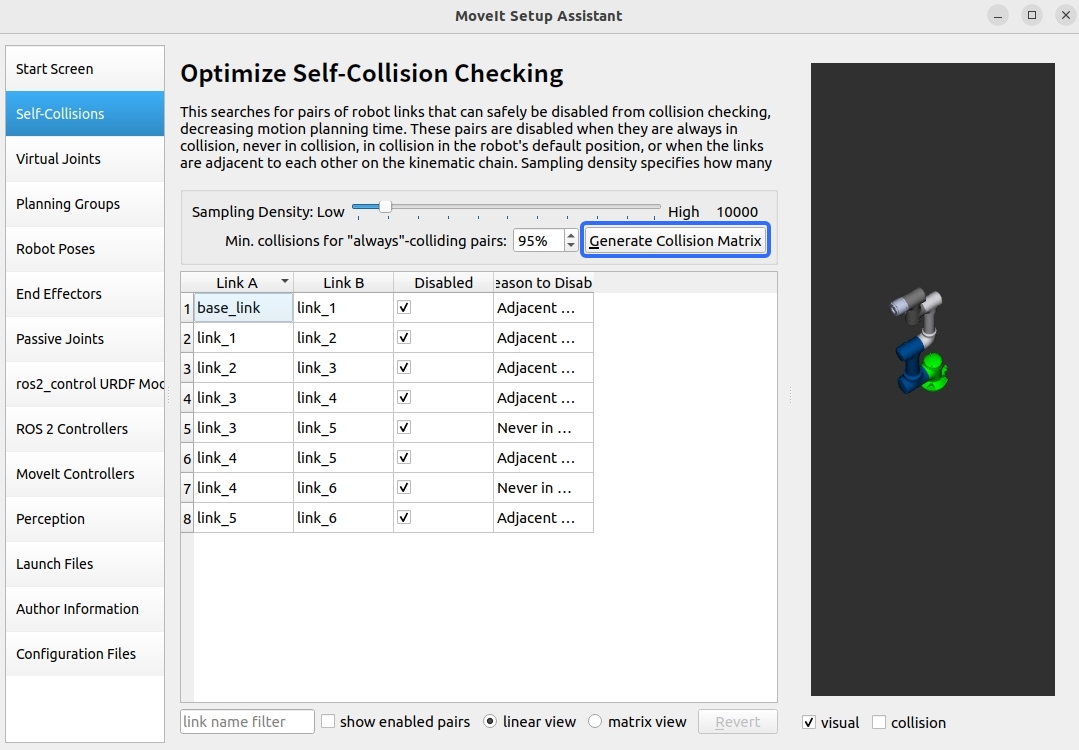Enable show enabled pairs checkbox
The image size is (1079, 750).
328,722
